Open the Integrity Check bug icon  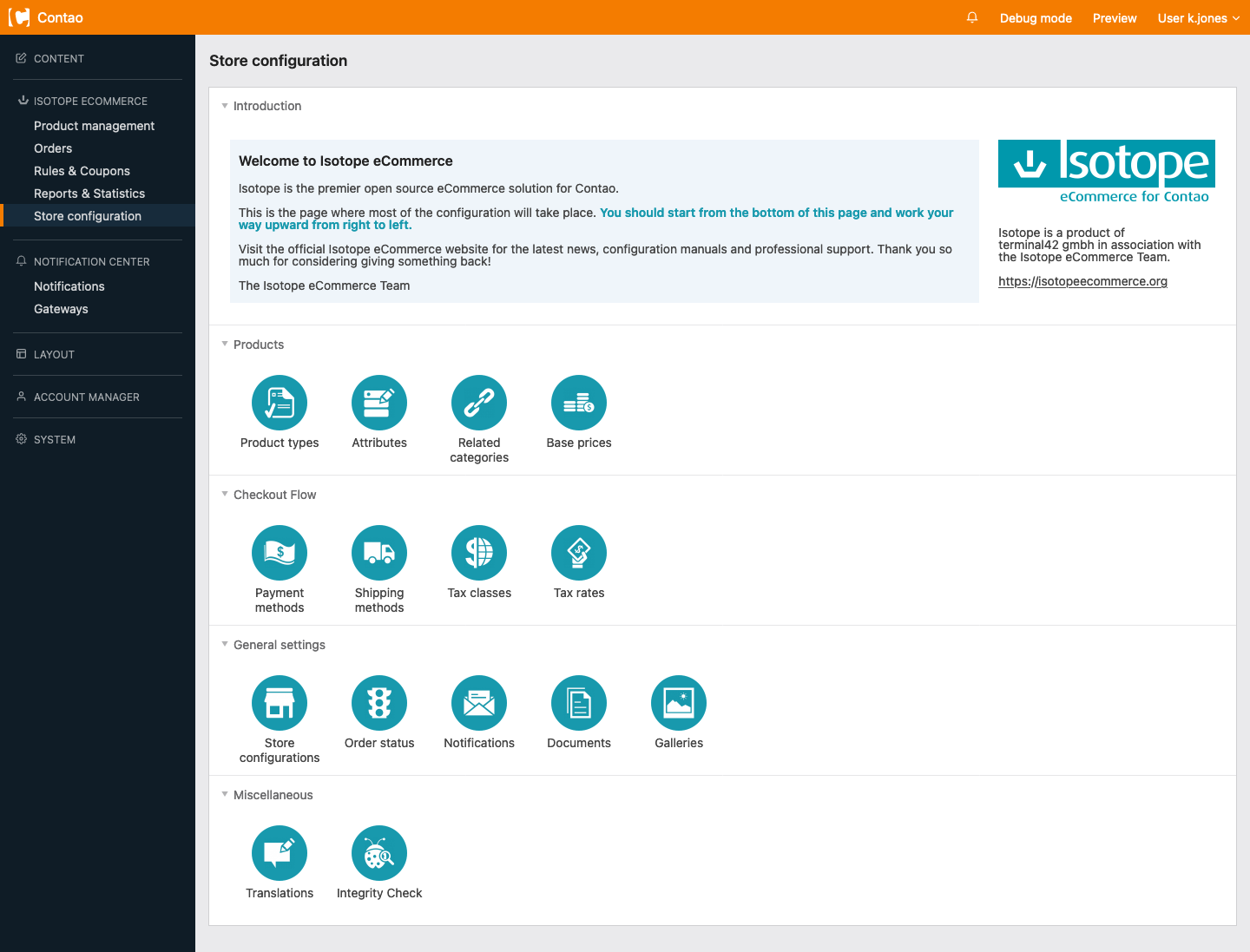379,853
